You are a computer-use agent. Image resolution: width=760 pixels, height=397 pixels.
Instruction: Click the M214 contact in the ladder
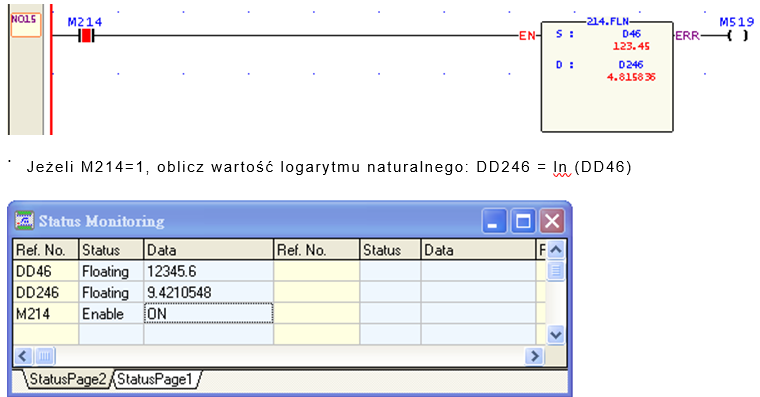[86, 35]
